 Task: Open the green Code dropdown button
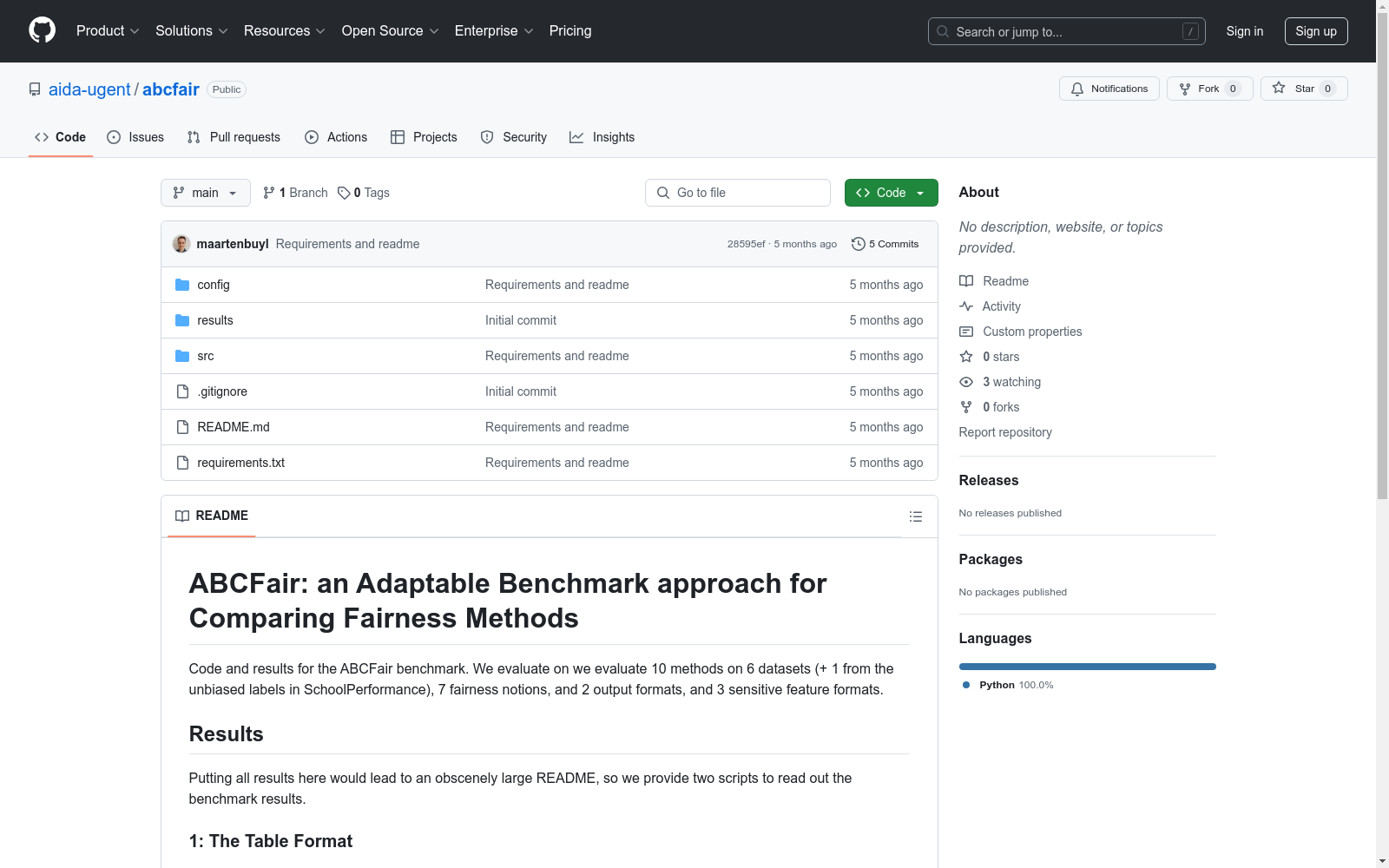[x=891, y=193]
